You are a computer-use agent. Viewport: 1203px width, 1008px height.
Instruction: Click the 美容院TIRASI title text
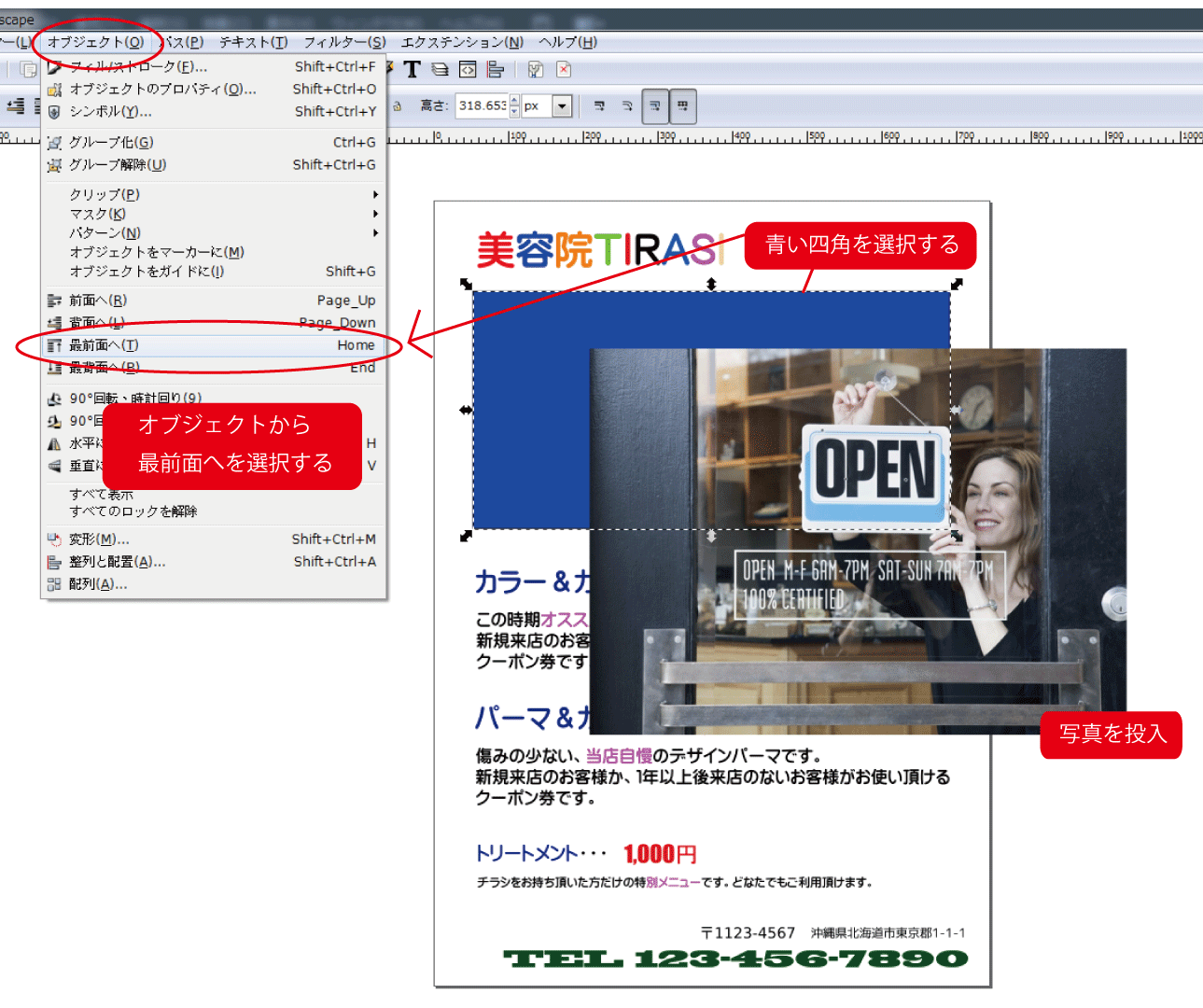tap(600, 250)
